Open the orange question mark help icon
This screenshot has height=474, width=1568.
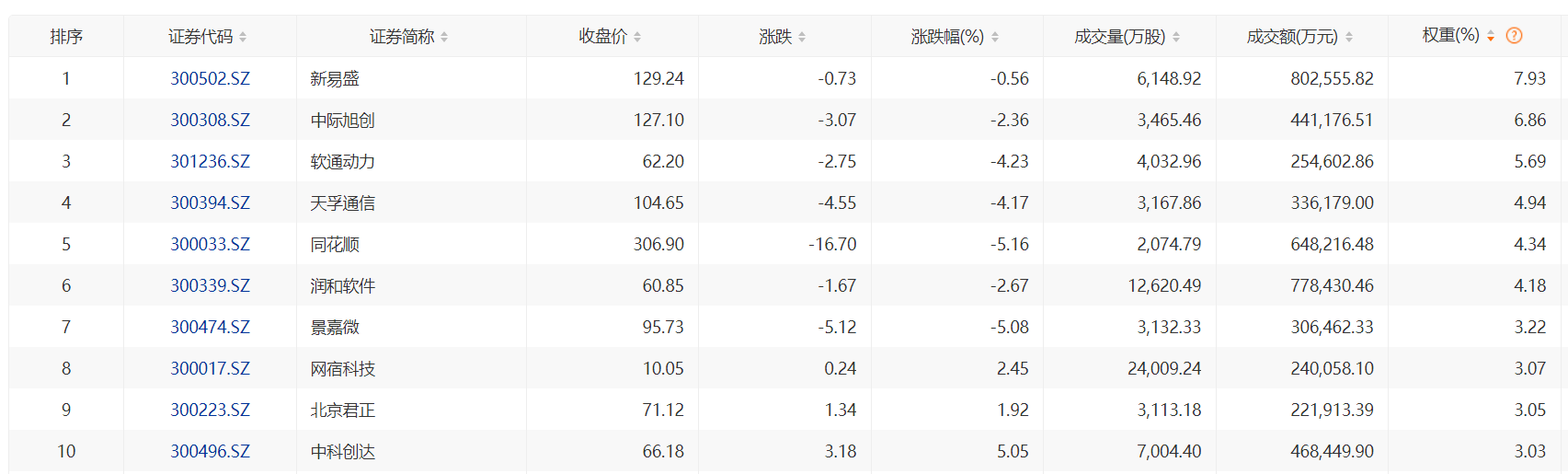tap(1514, 36)
